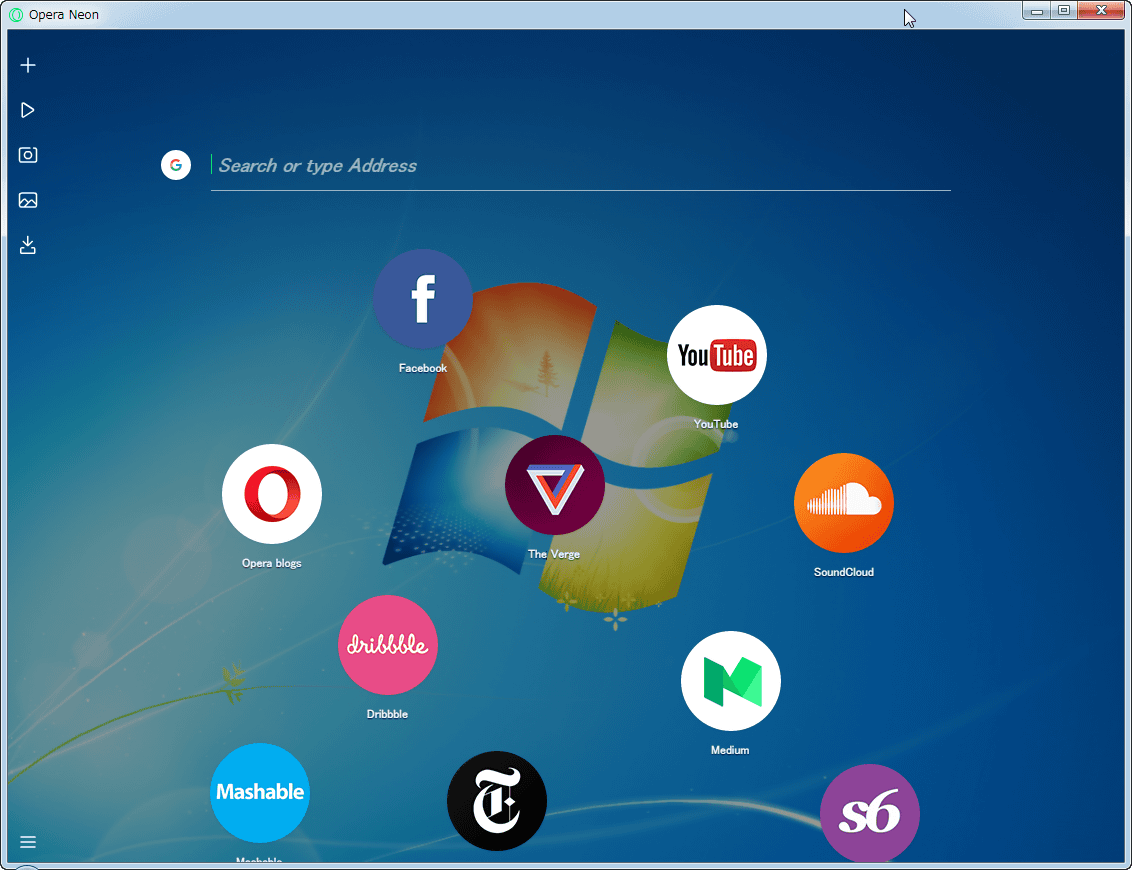Click the SoundCloud label text
This screenshot has height=870, width=1132.
click(x=844, y=573)
